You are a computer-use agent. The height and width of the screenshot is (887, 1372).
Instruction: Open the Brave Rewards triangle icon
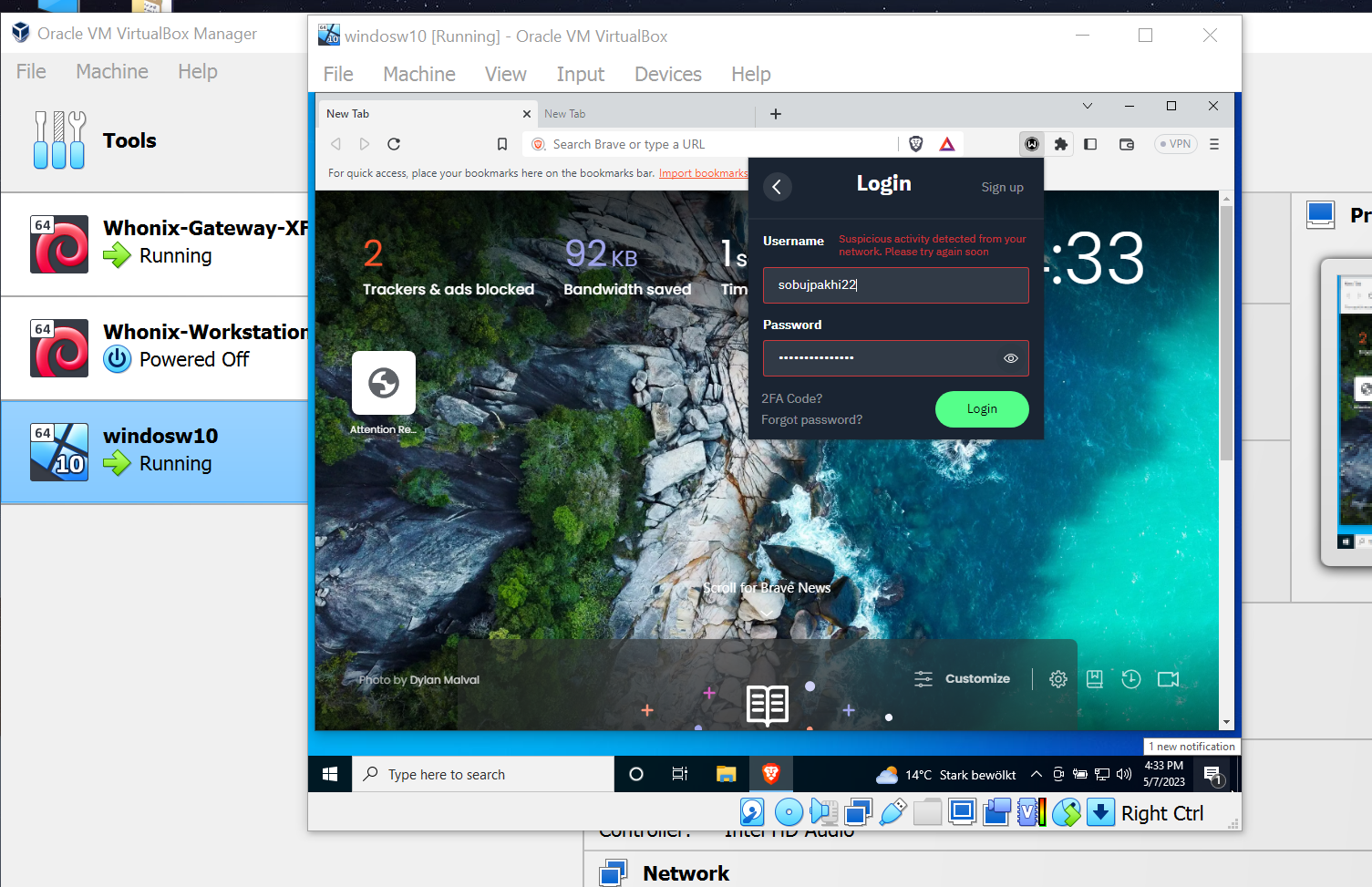tap(947, 144)
